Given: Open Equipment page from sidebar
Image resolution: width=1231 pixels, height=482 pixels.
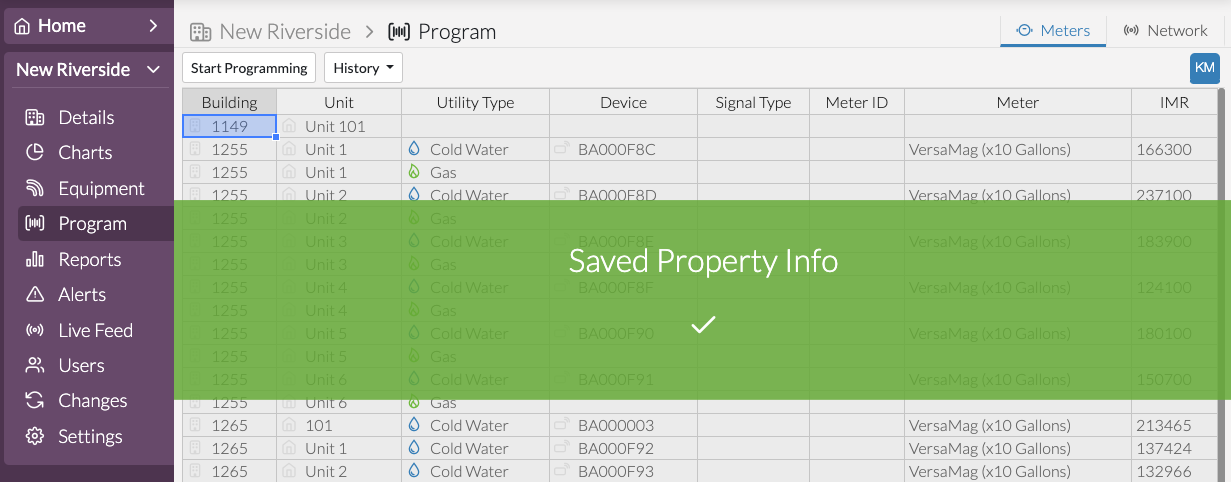Looking at the screenshot, I should point(101,188).
